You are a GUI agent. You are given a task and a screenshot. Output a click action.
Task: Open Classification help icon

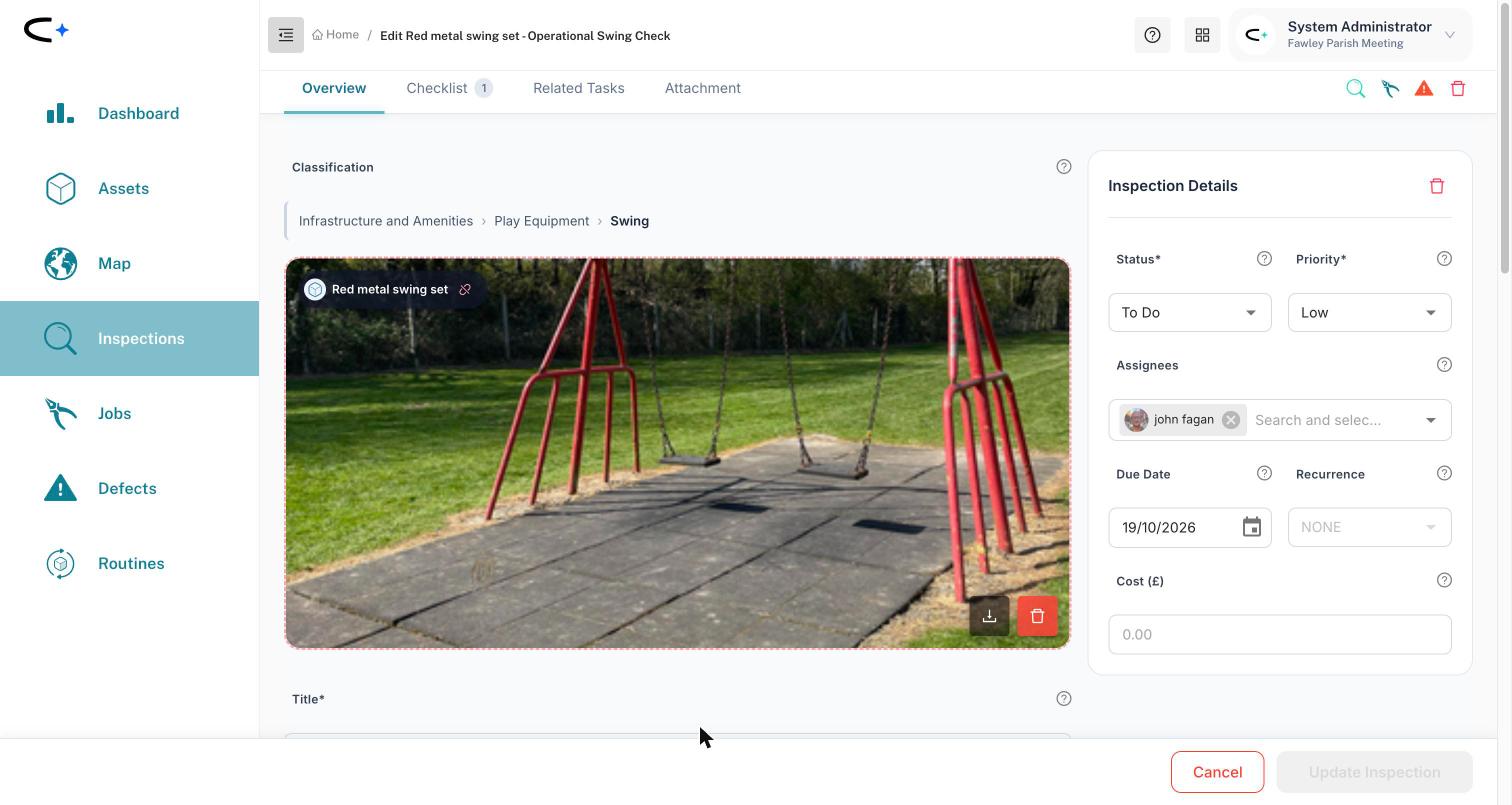1064,167
